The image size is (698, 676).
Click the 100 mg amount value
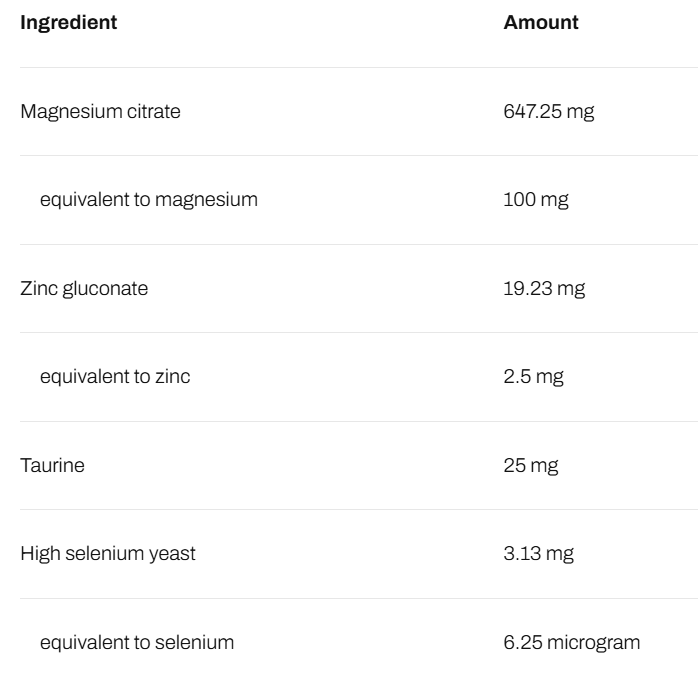tap(536, 200)
